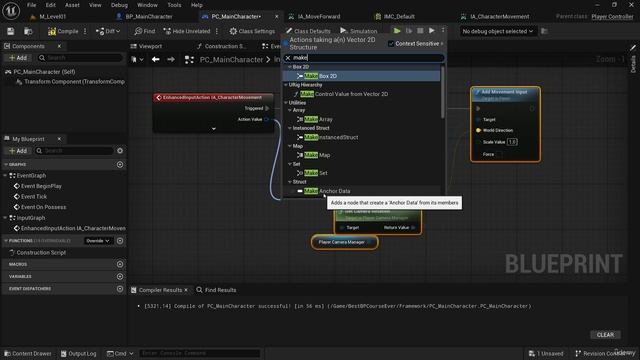640x360 pixels.
Task: Open My Blueprint settings gear
Action: tap(120, 151)
